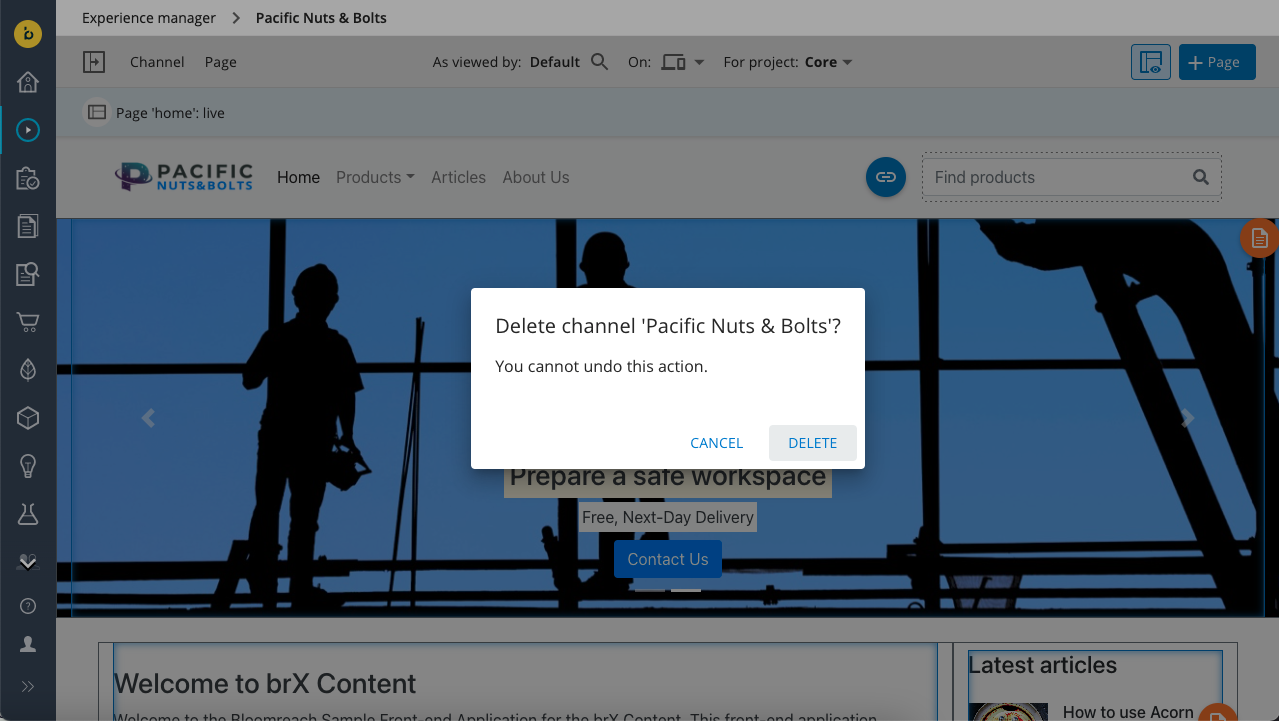Open the leaf icon in the sidebar
1279x721 pixels.
point(28,370)
